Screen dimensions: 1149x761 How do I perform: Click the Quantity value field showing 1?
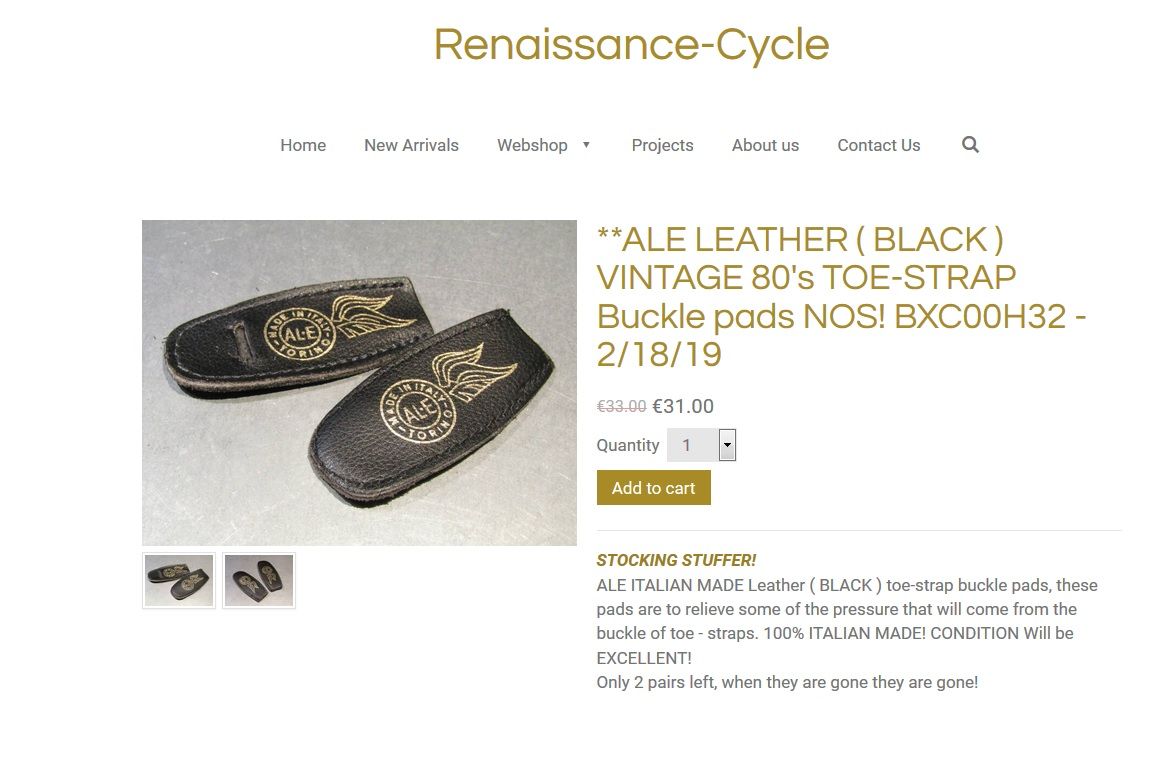692,445
